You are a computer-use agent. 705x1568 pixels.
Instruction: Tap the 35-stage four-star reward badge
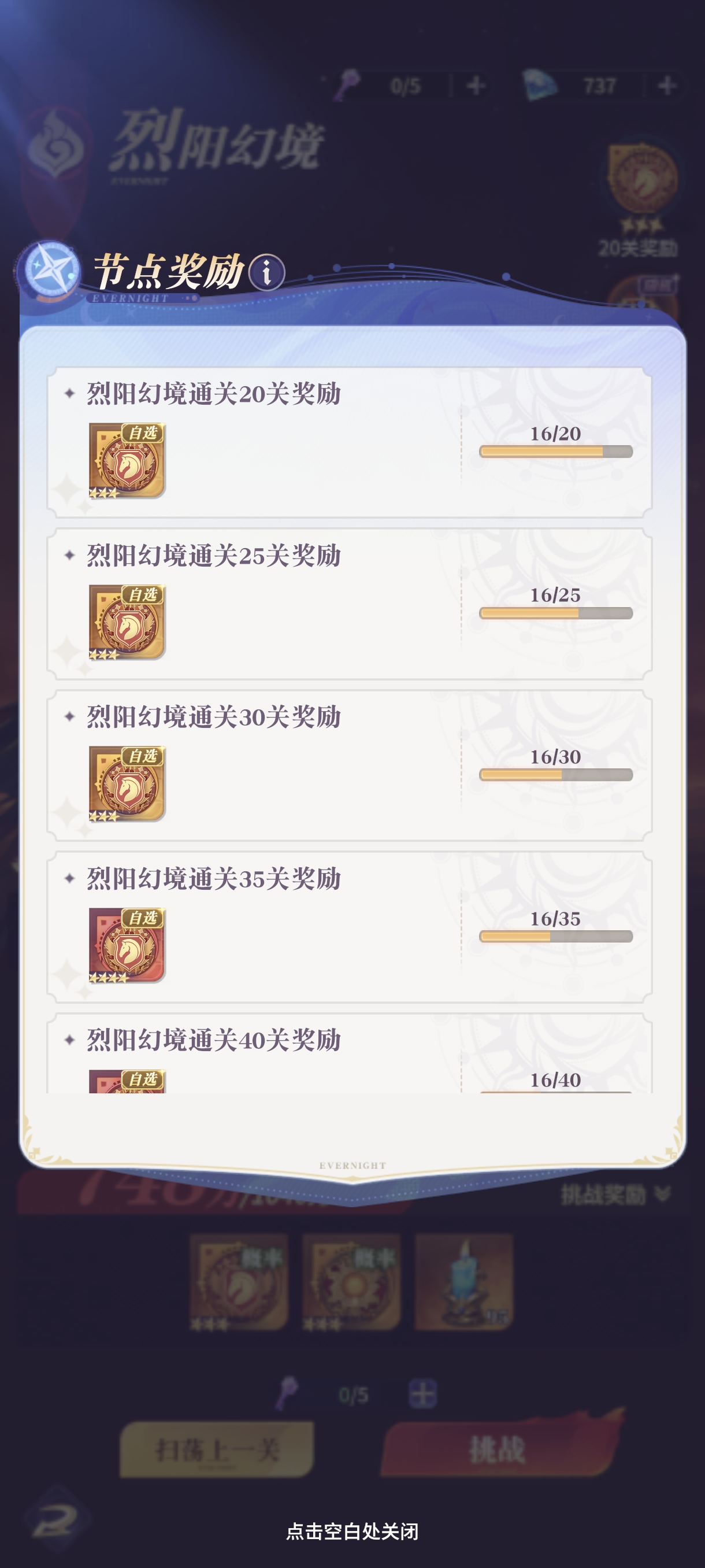[127, 945]
